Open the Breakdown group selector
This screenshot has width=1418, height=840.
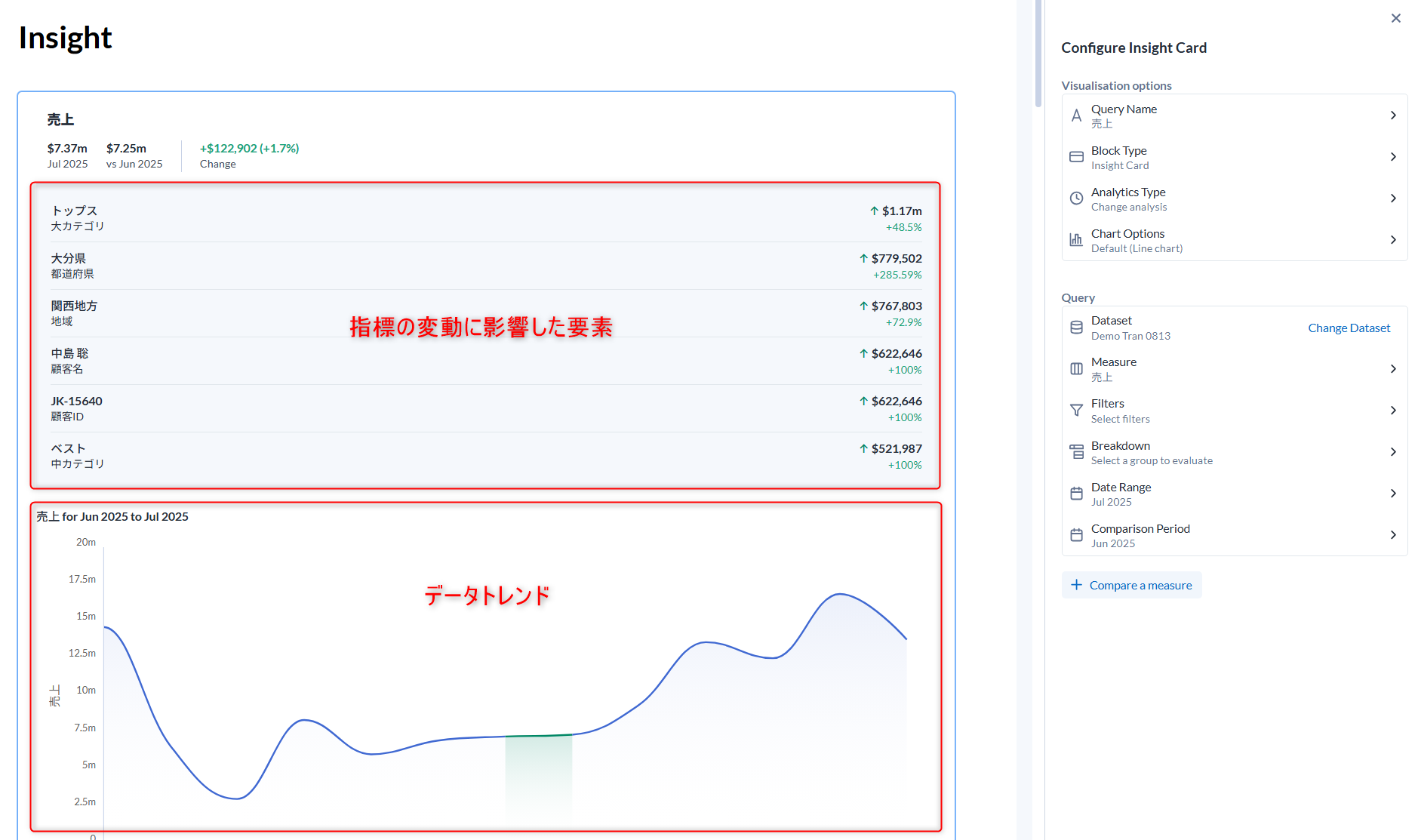pyautogui.click(x=1235, y=452)
